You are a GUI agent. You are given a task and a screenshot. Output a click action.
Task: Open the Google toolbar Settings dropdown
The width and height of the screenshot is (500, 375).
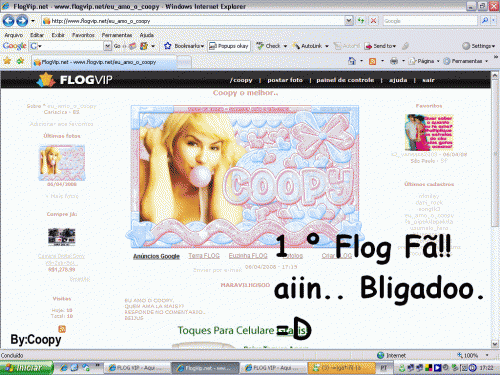(x=479, y=46)
